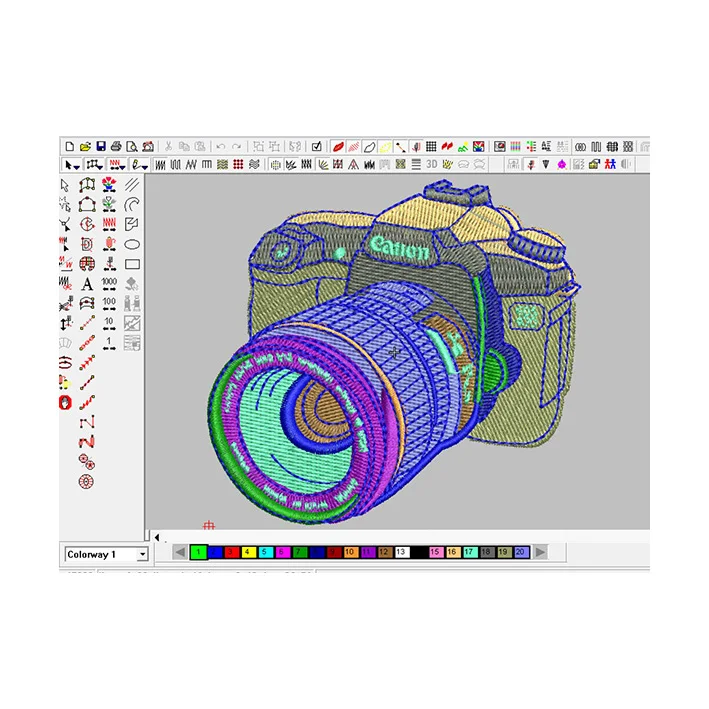Select the arrow pointer tool in left panel
Image resolution: width=709 pixels, height=709 pixels.
coord(65,185)
